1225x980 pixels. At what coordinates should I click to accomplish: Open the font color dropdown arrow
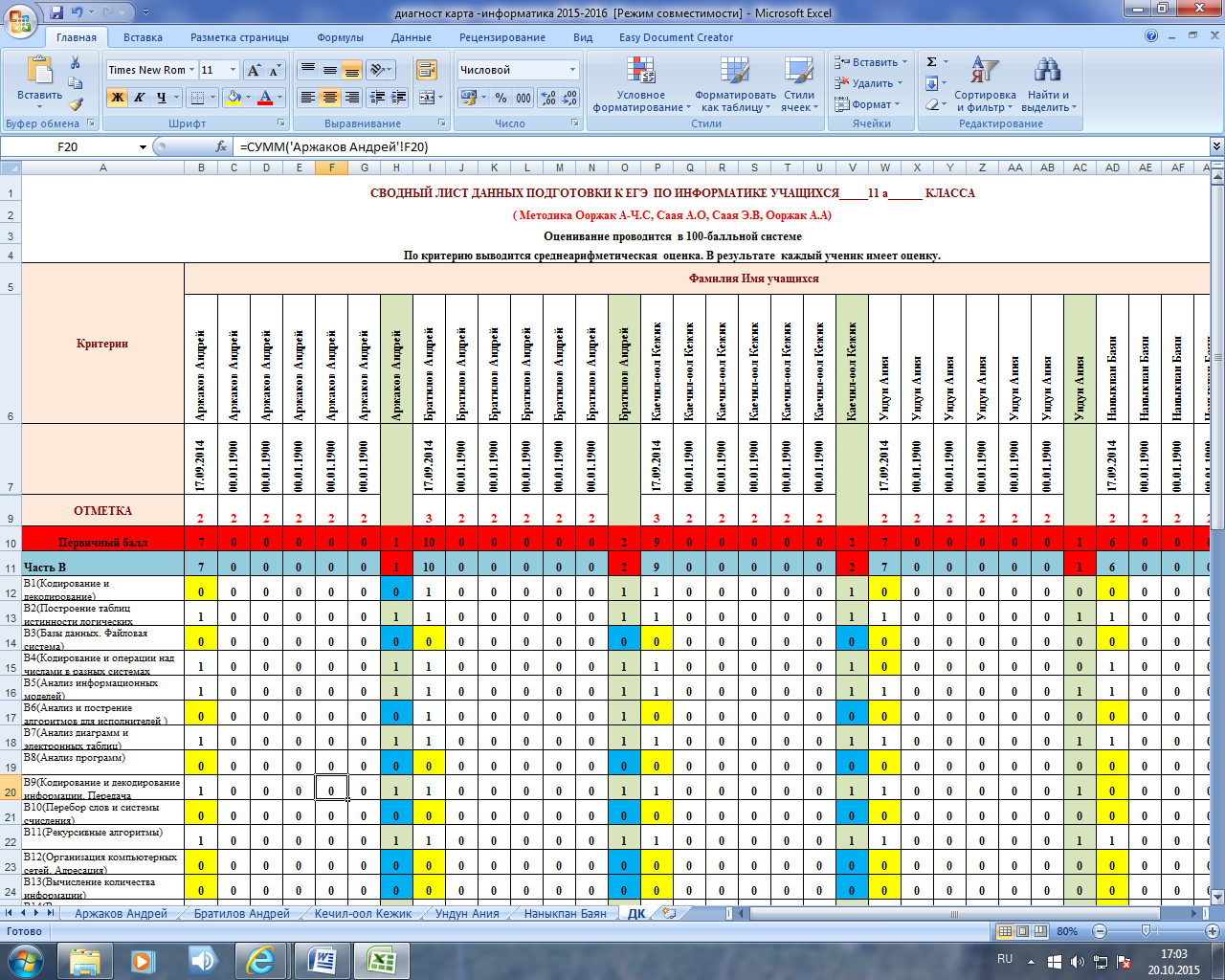pyautogui.click(x=280, y=97)
